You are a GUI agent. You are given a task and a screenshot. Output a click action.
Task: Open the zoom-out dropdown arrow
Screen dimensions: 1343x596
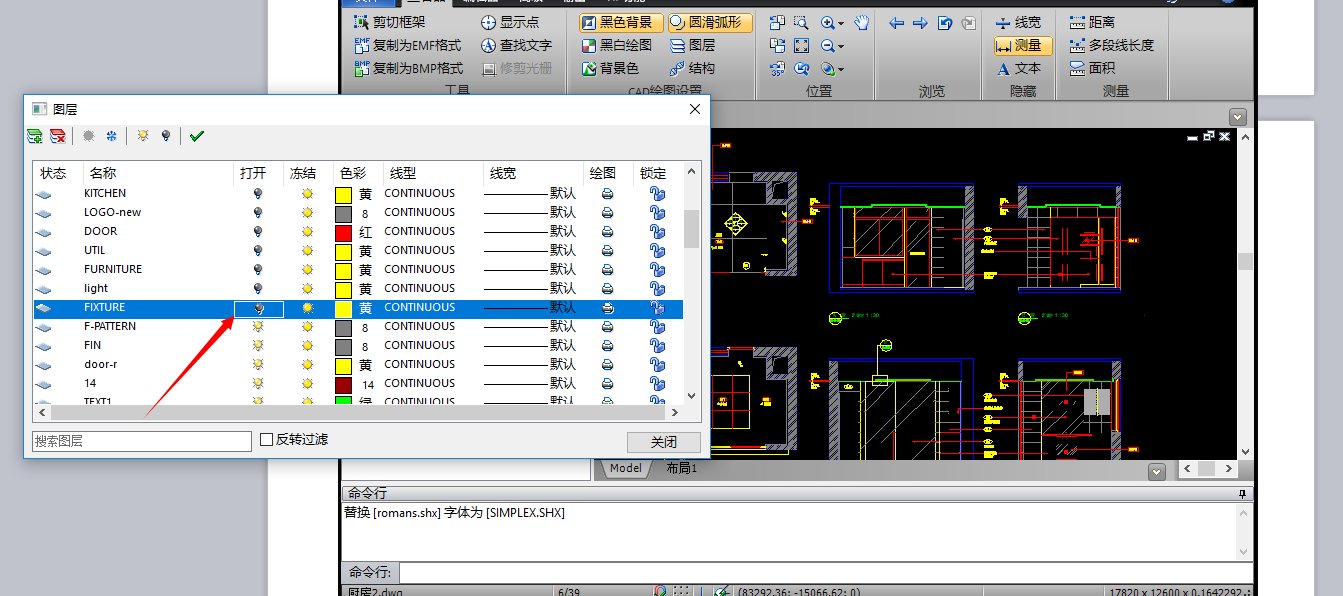click(x=841, y=46)
